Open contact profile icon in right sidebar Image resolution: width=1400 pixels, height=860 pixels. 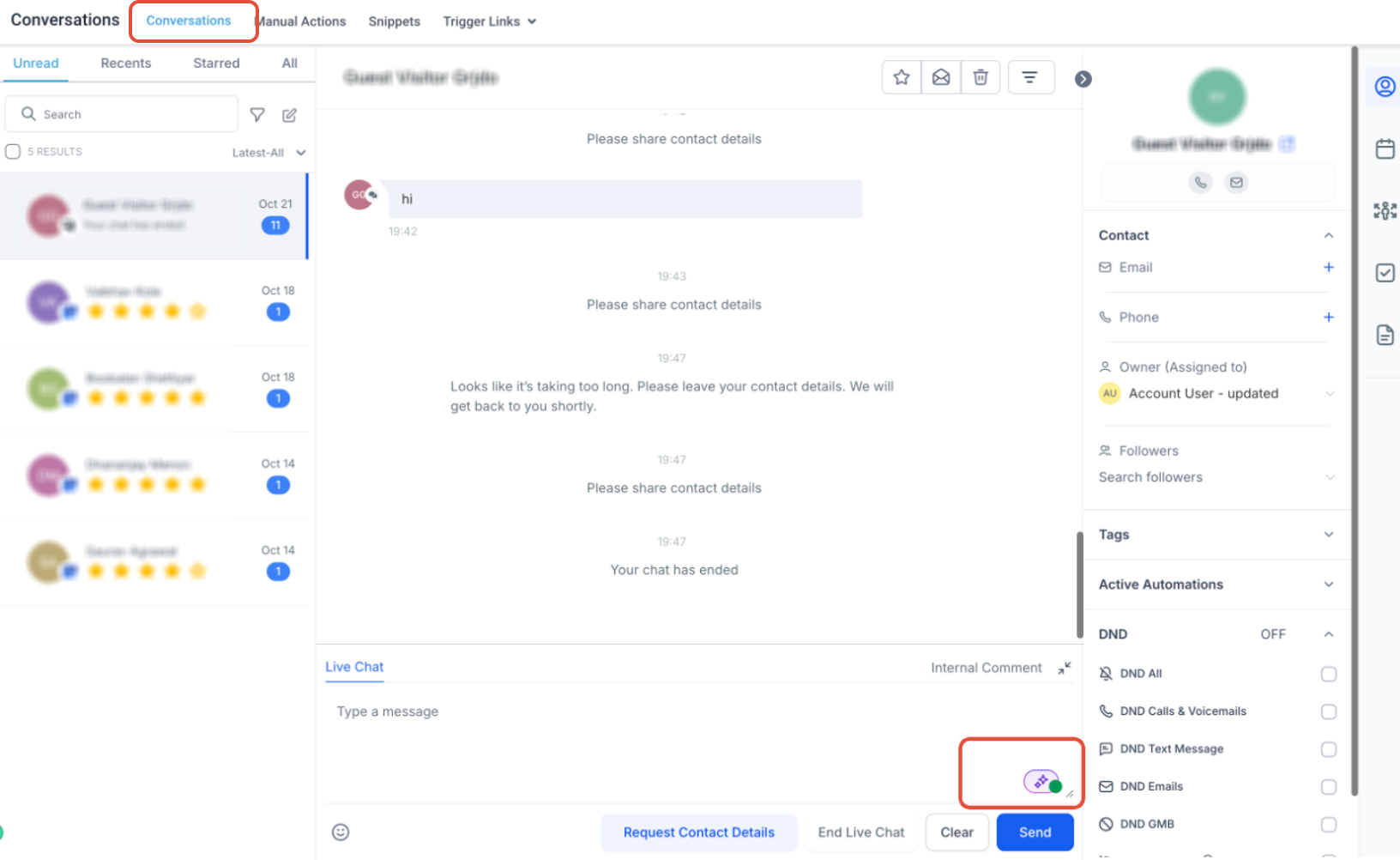pos(1385,87)
